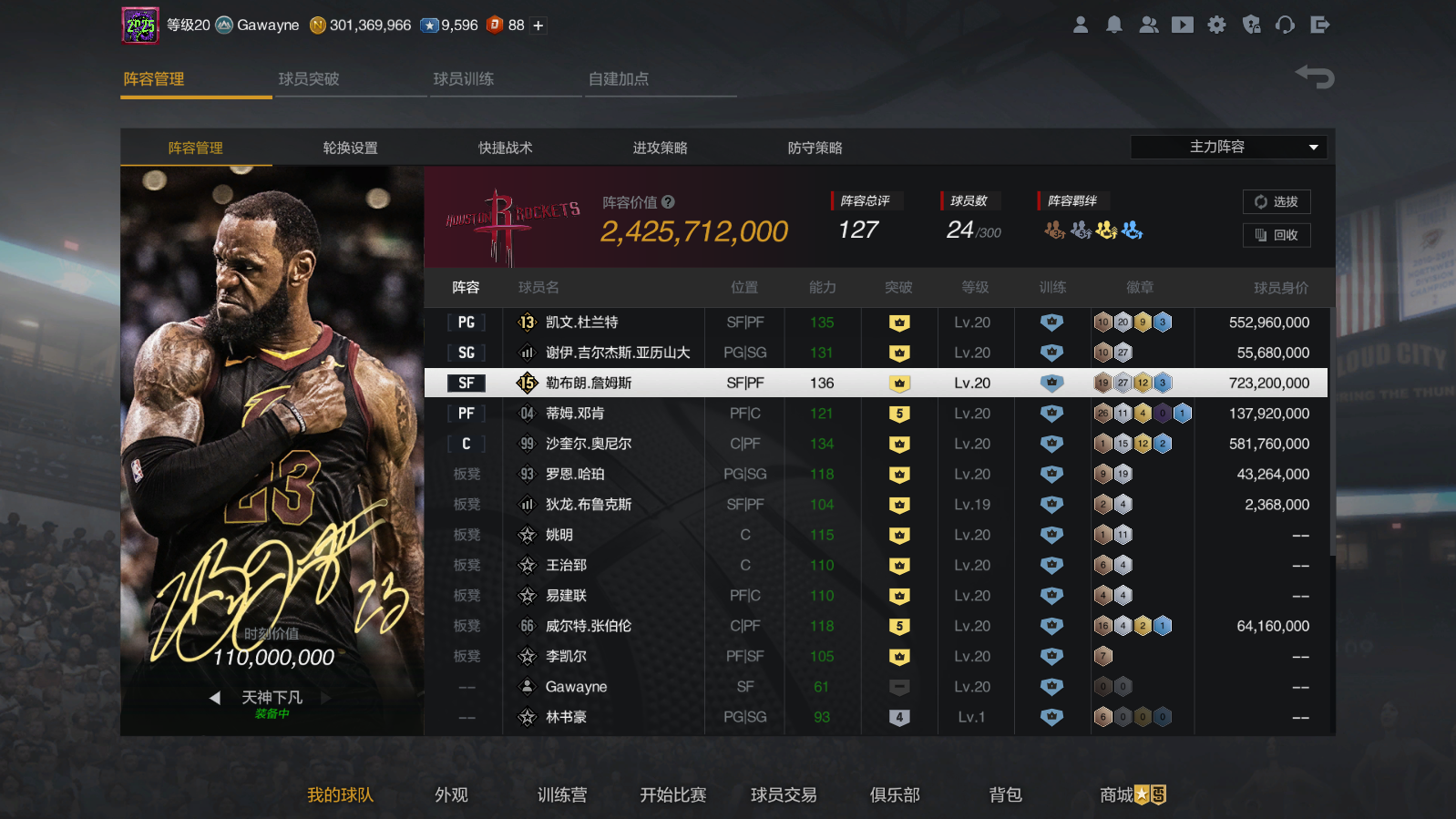
Task: Select the PF position slot
Action: [x=467, y=414]
